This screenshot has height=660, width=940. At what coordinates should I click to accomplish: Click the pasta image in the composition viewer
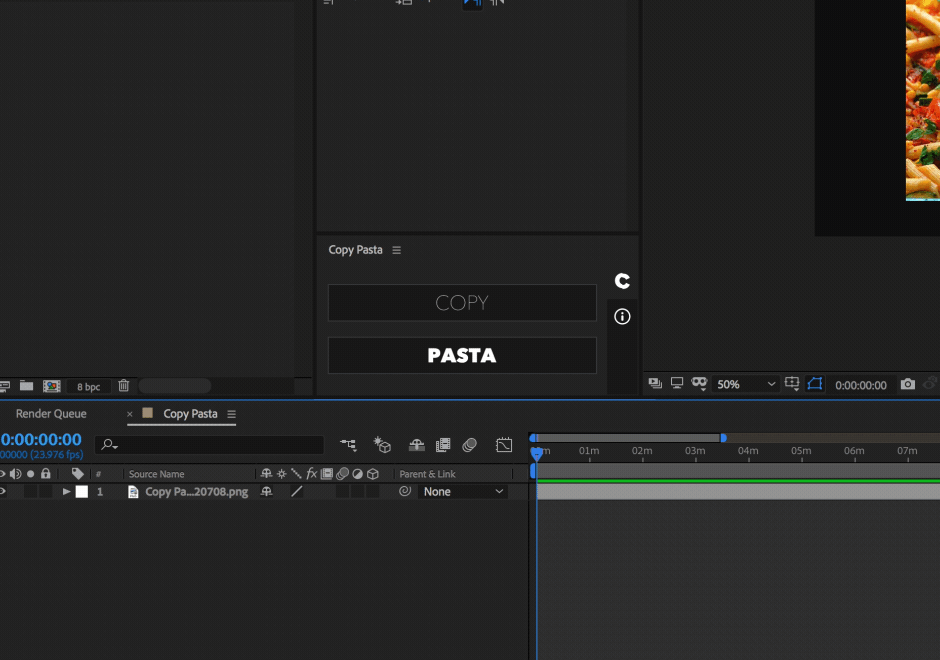coord(923,100)
